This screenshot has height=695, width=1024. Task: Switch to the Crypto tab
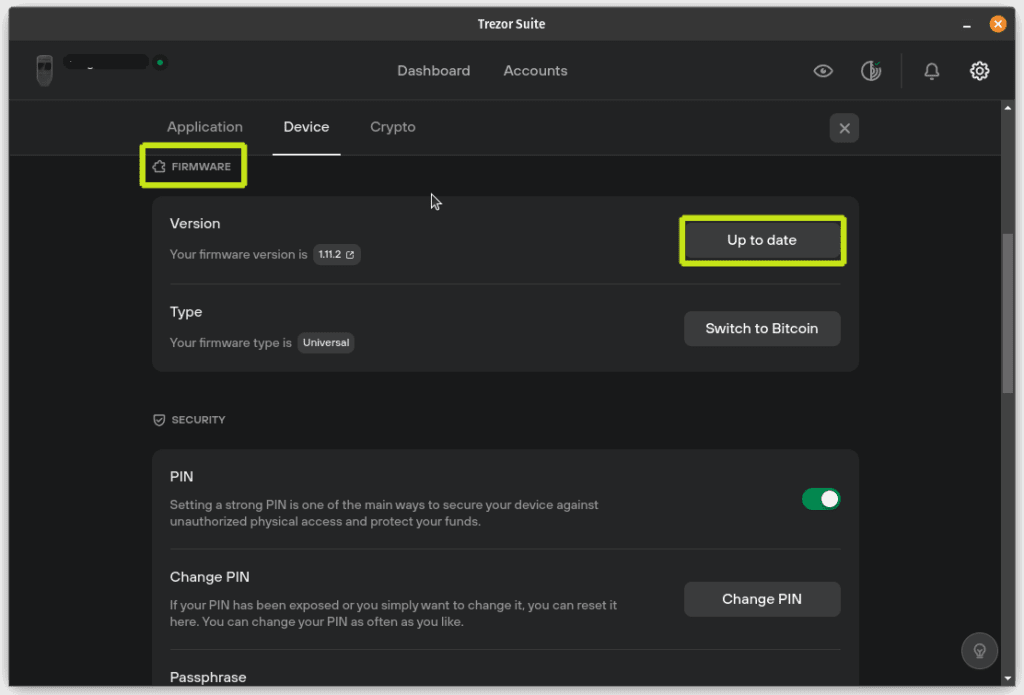pyautogui.click(x=393, y=127)
